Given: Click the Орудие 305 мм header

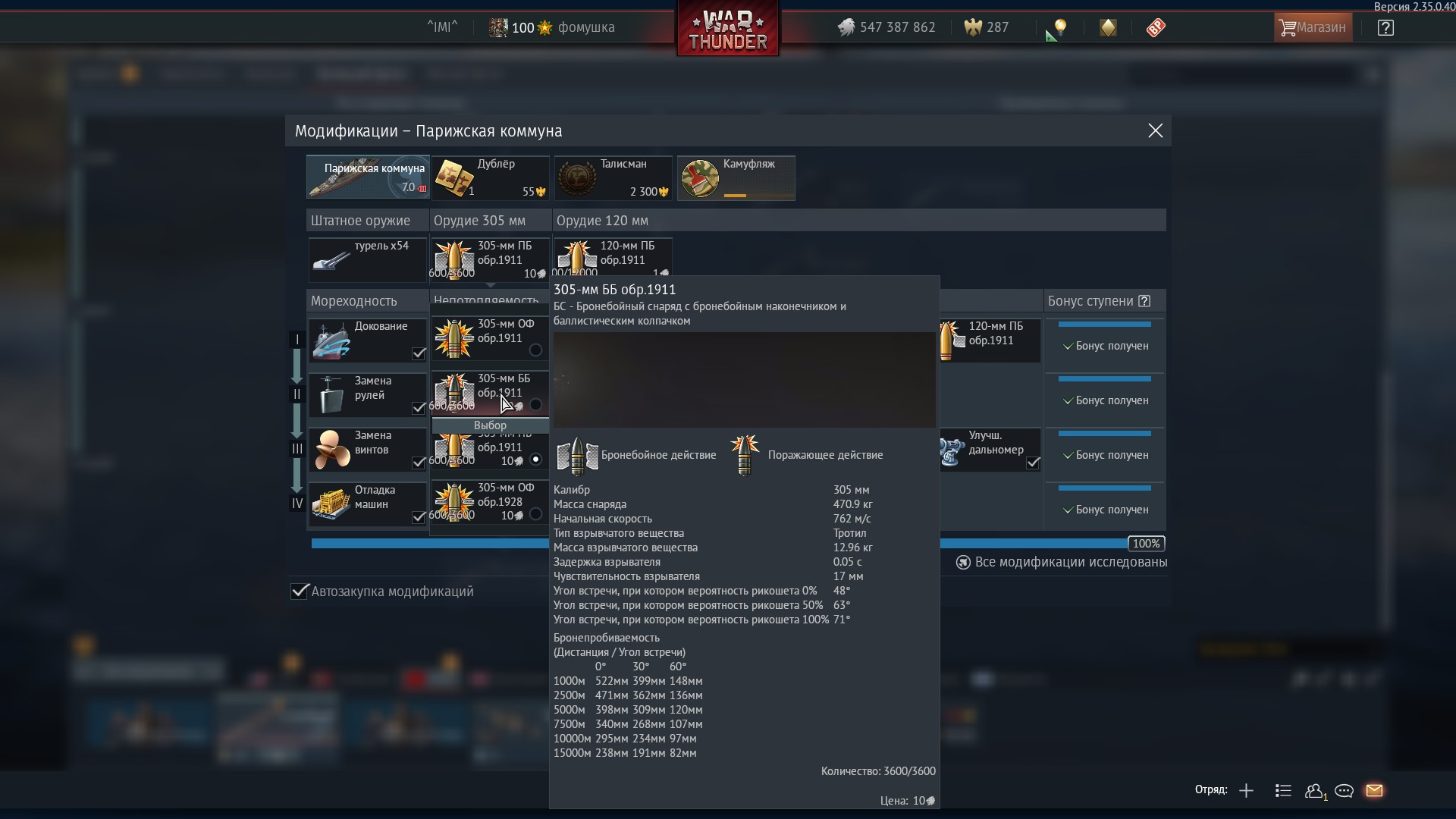Looking at the screenshot, I should [x=491, y=221].
